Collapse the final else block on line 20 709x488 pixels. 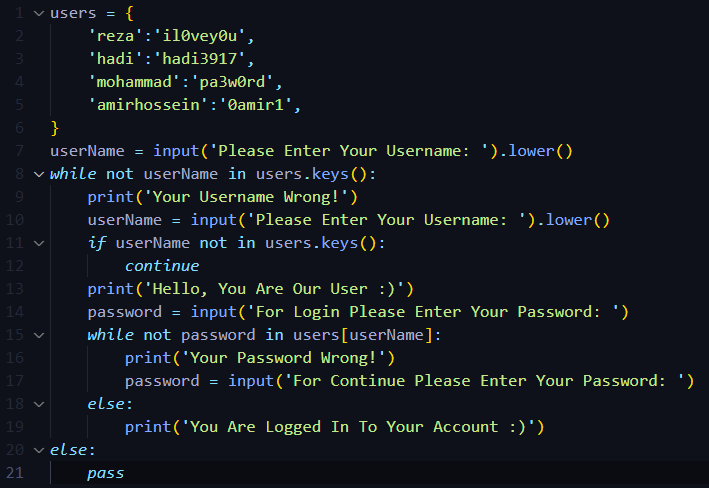[39, 450]
